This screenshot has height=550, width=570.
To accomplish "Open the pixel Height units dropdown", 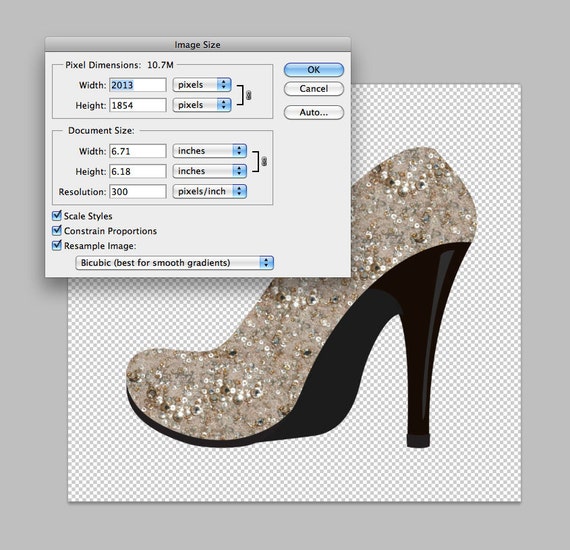I will (x=202, y=105).
